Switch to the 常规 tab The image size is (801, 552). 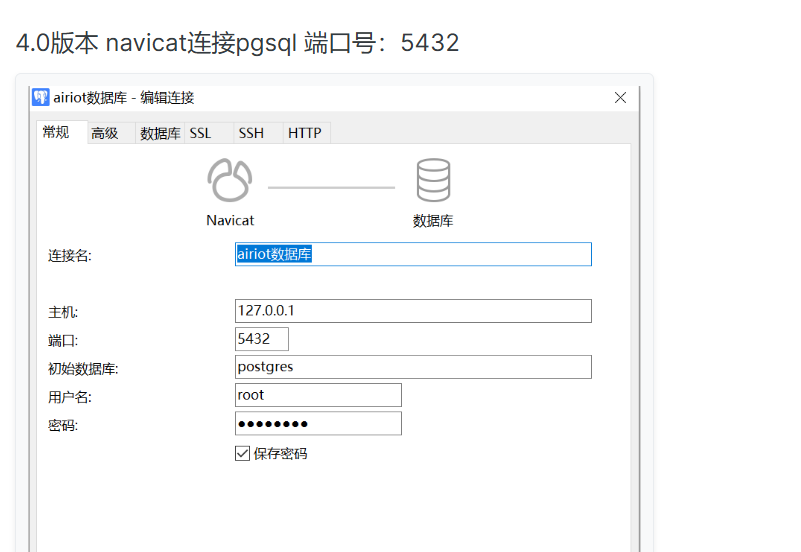(x=56, y=132)
